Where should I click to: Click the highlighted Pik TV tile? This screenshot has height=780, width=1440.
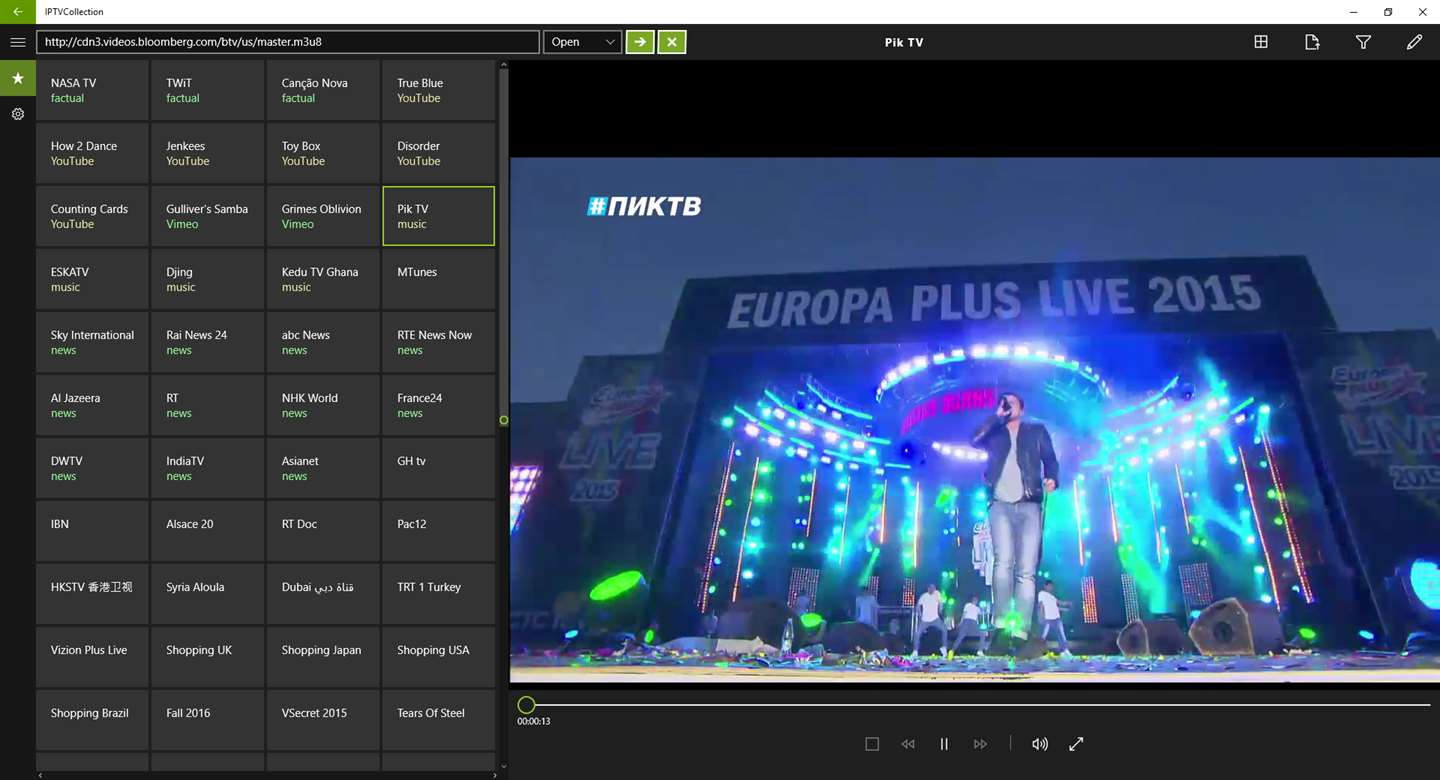[439, 216]
